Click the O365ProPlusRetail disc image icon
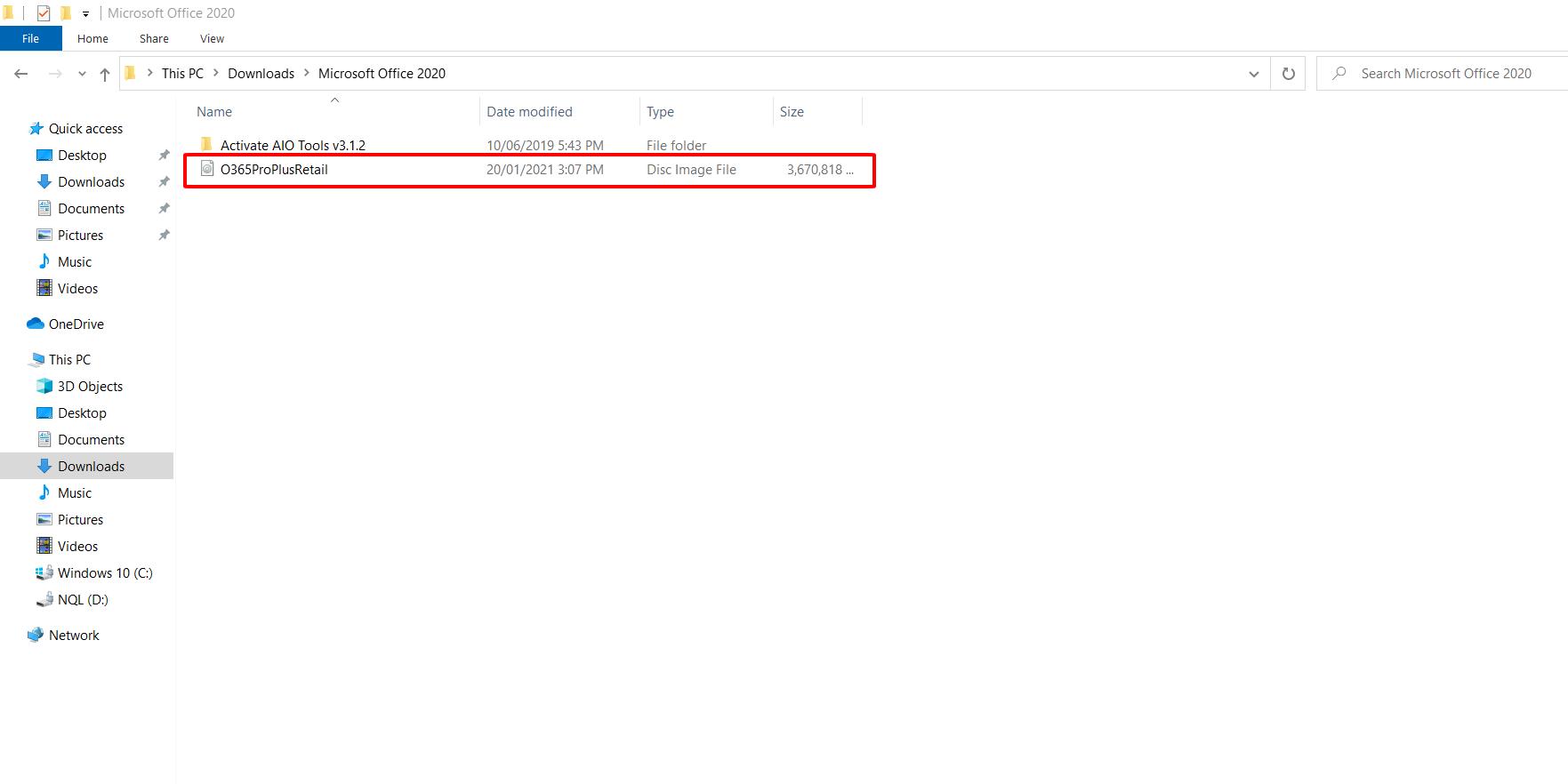The image size is (1568, 784). 207,169
